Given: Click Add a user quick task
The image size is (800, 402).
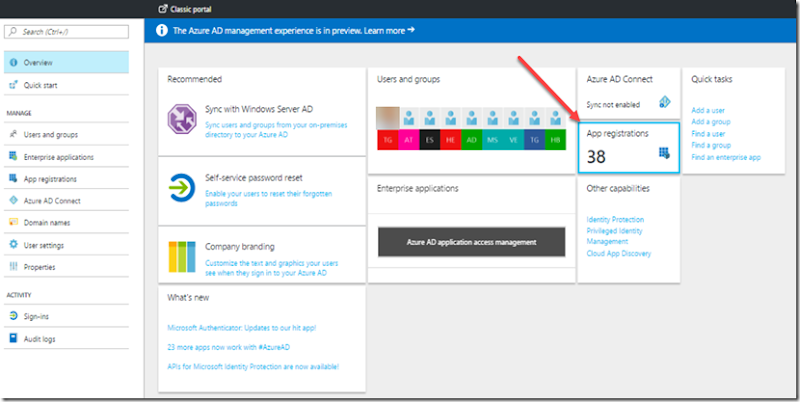Looking at the screenshot, I should [708, 110].
